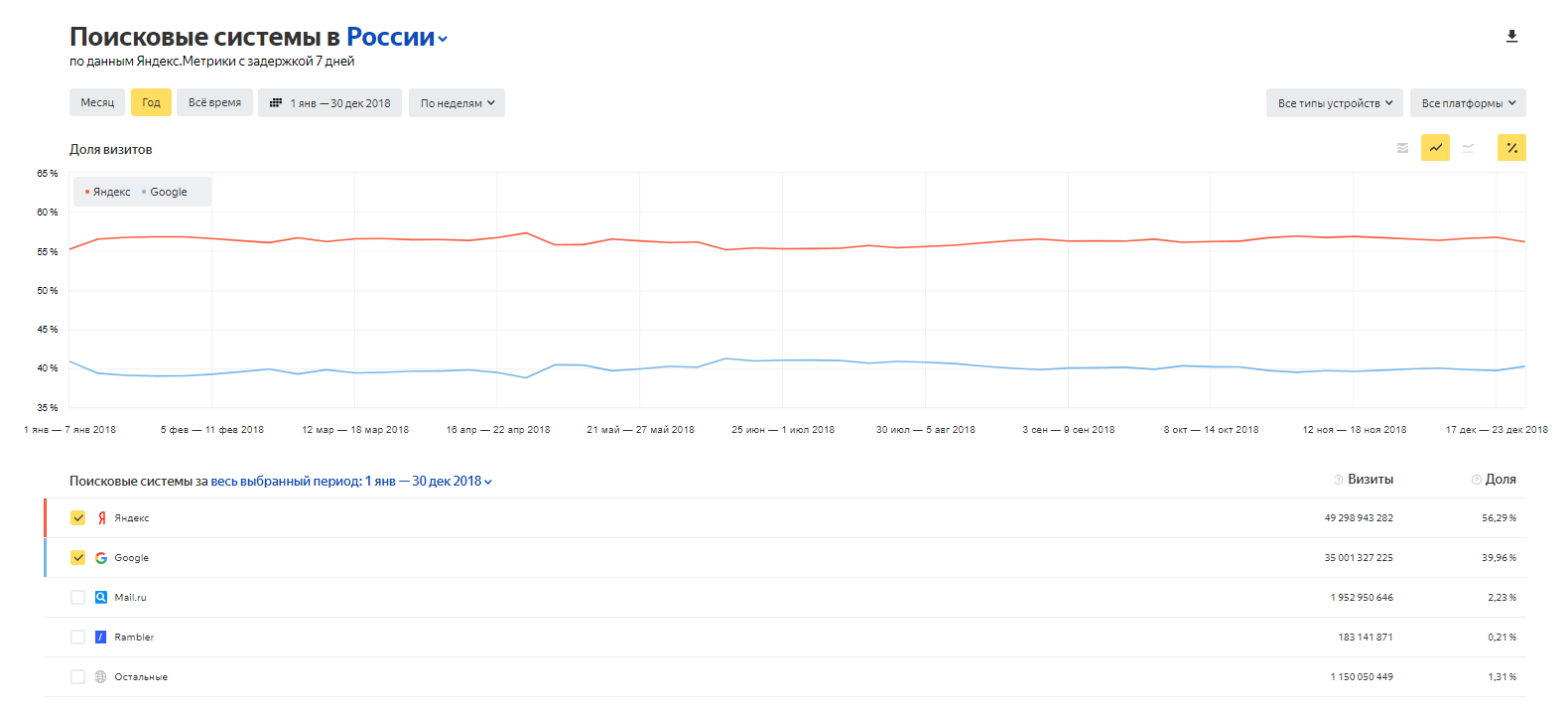The image size is (1568, 712).
Task: Click the x-axis label 1 янв — 7 янв 2018
Action: tap(69, 430)
